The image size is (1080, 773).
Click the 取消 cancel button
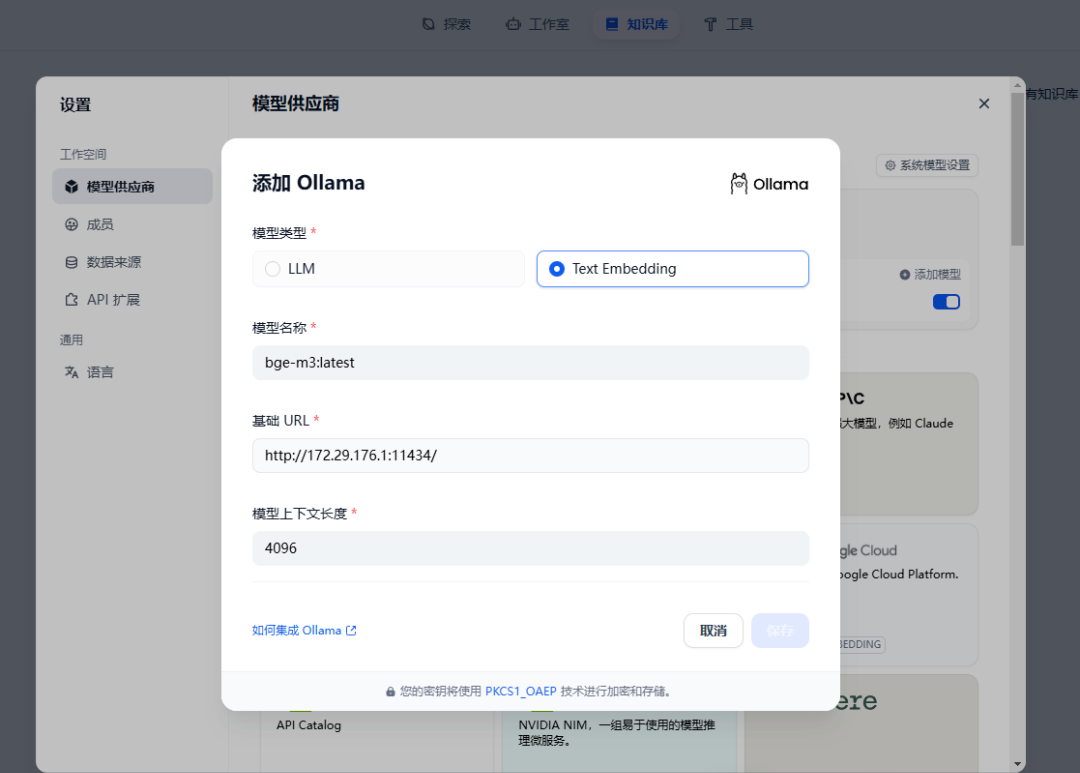[x=713, y=630]
